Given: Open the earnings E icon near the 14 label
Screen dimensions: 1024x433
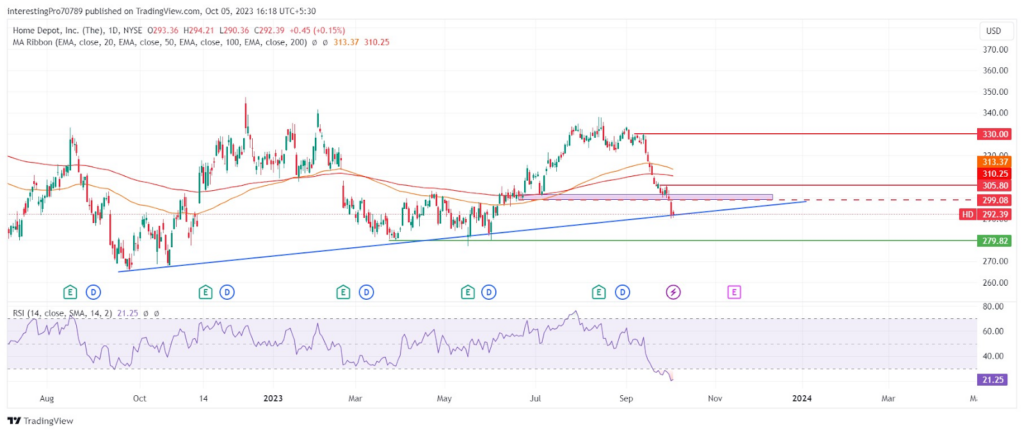Looking at the screenshot, I should point(206,291).
